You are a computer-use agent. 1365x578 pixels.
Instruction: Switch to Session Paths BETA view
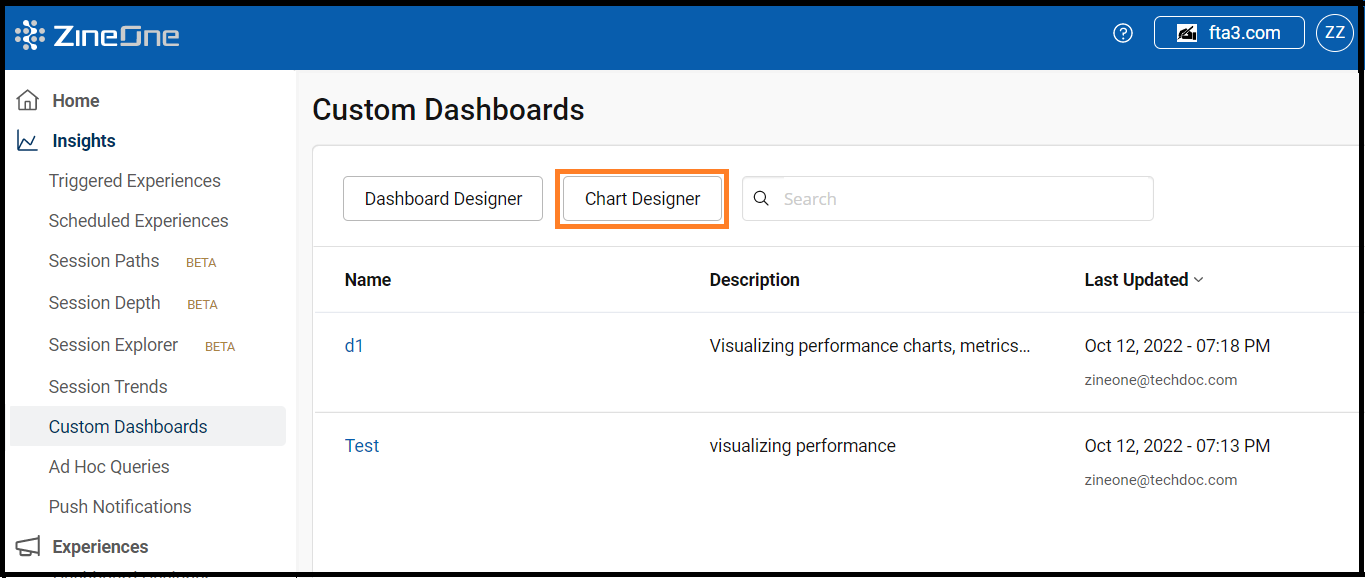(104, 261)
